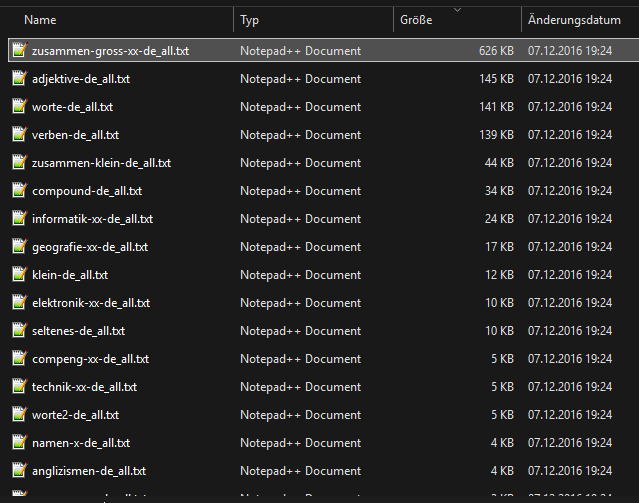Select file name technik-xx-de_all.txt

85,387
